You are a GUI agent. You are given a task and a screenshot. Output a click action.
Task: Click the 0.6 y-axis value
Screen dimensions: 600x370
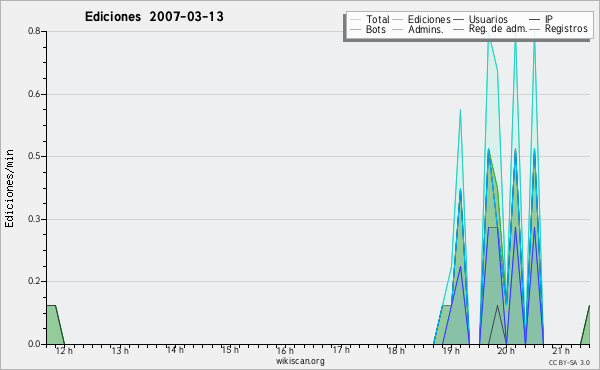(34, 94)
